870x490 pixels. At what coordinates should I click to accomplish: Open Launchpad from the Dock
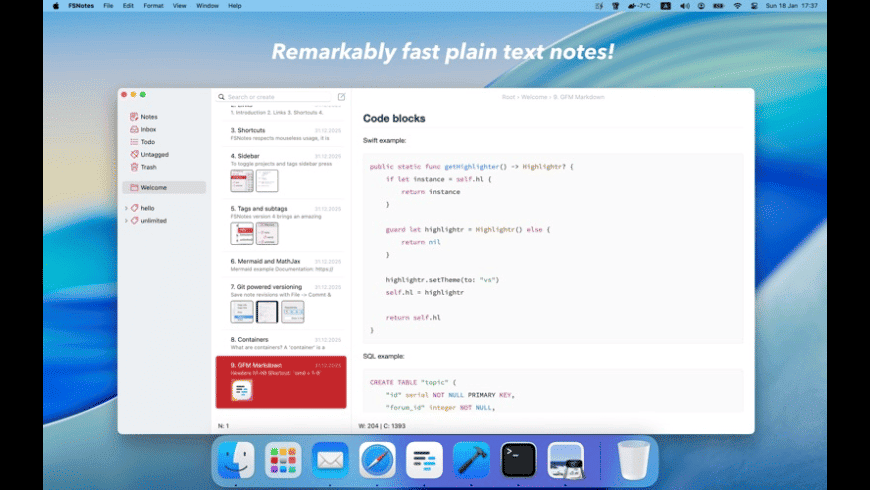point(283,460)
